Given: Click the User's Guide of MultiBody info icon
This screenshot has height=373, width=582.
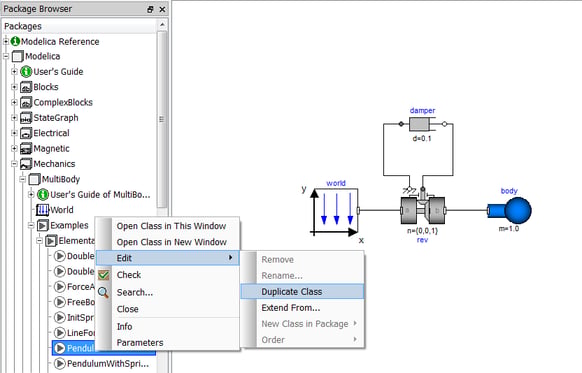Looking at the screenshot, I should (x=43, y=194).
